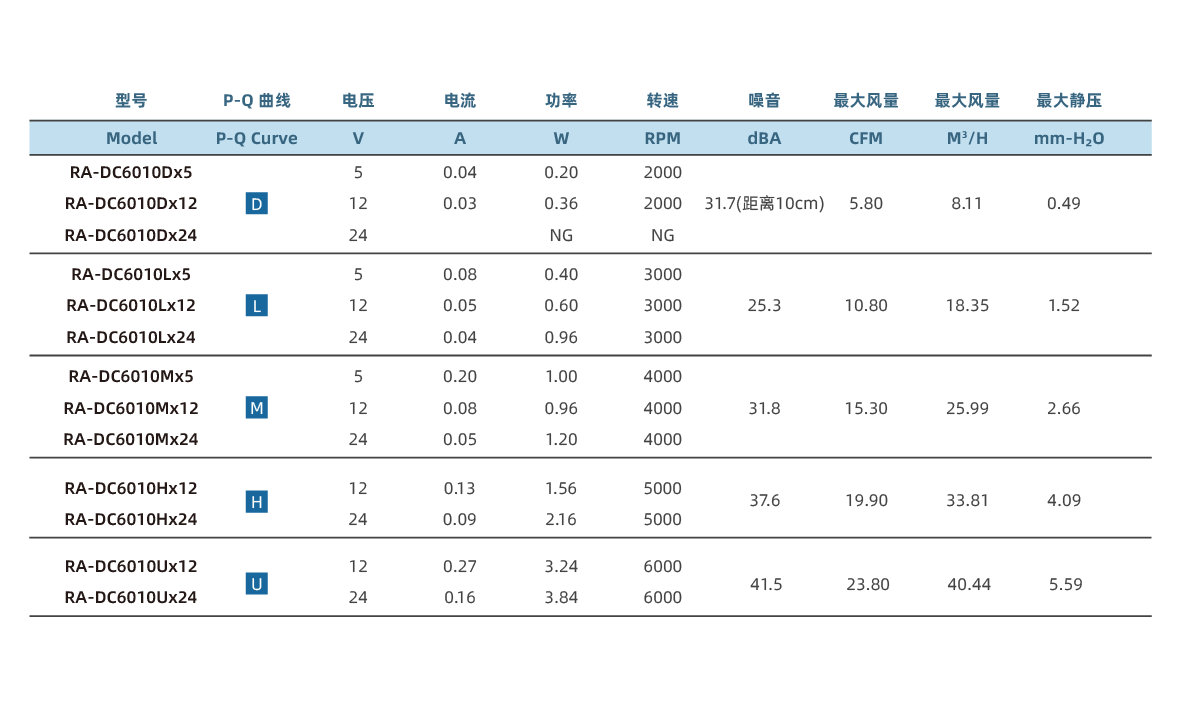Select the P-Q Curve column header
The image size is (1182, 709).
[256, 139]
